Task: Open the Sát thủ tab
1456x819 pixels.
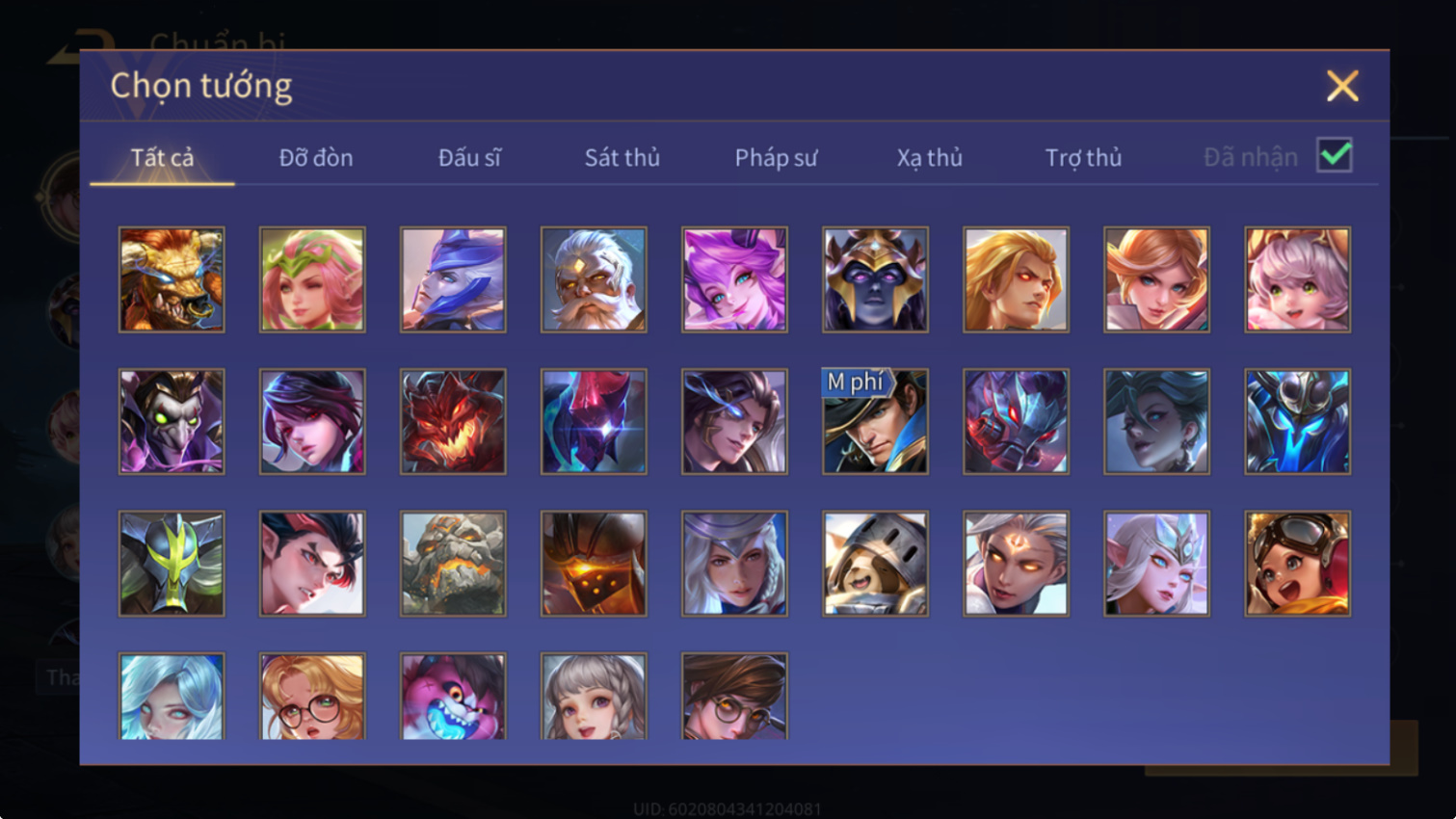Action: point(622,157)
